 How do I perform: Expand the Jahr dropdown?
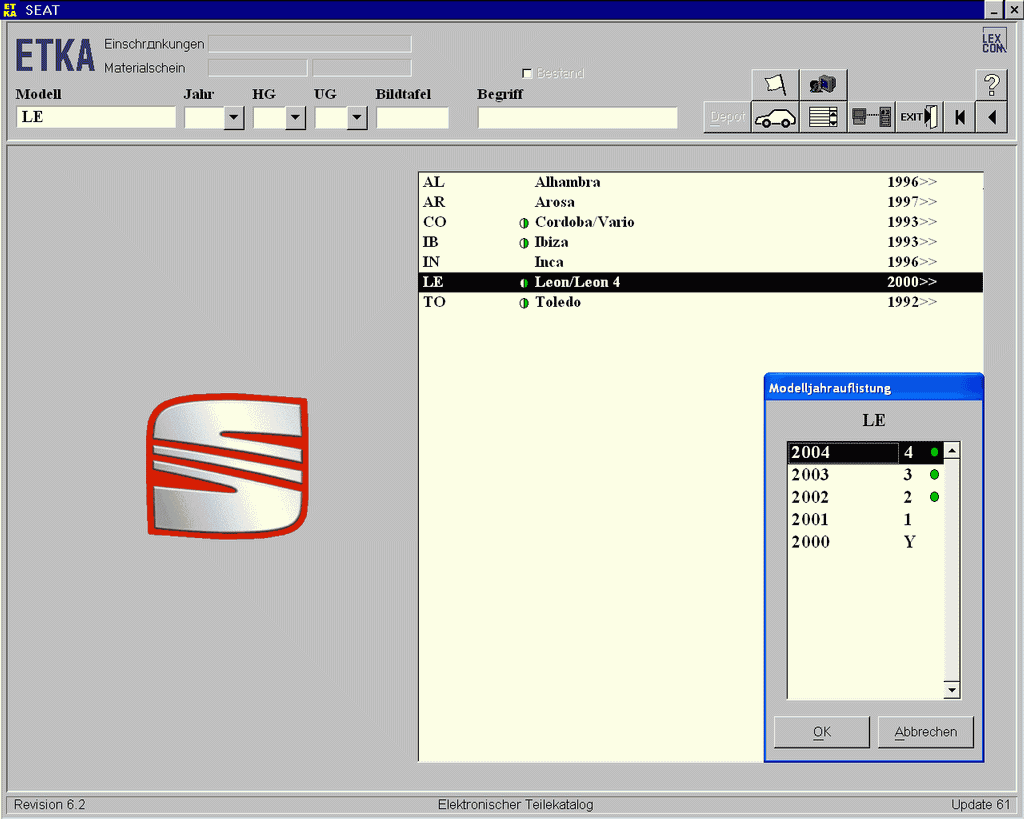point(233,118)
